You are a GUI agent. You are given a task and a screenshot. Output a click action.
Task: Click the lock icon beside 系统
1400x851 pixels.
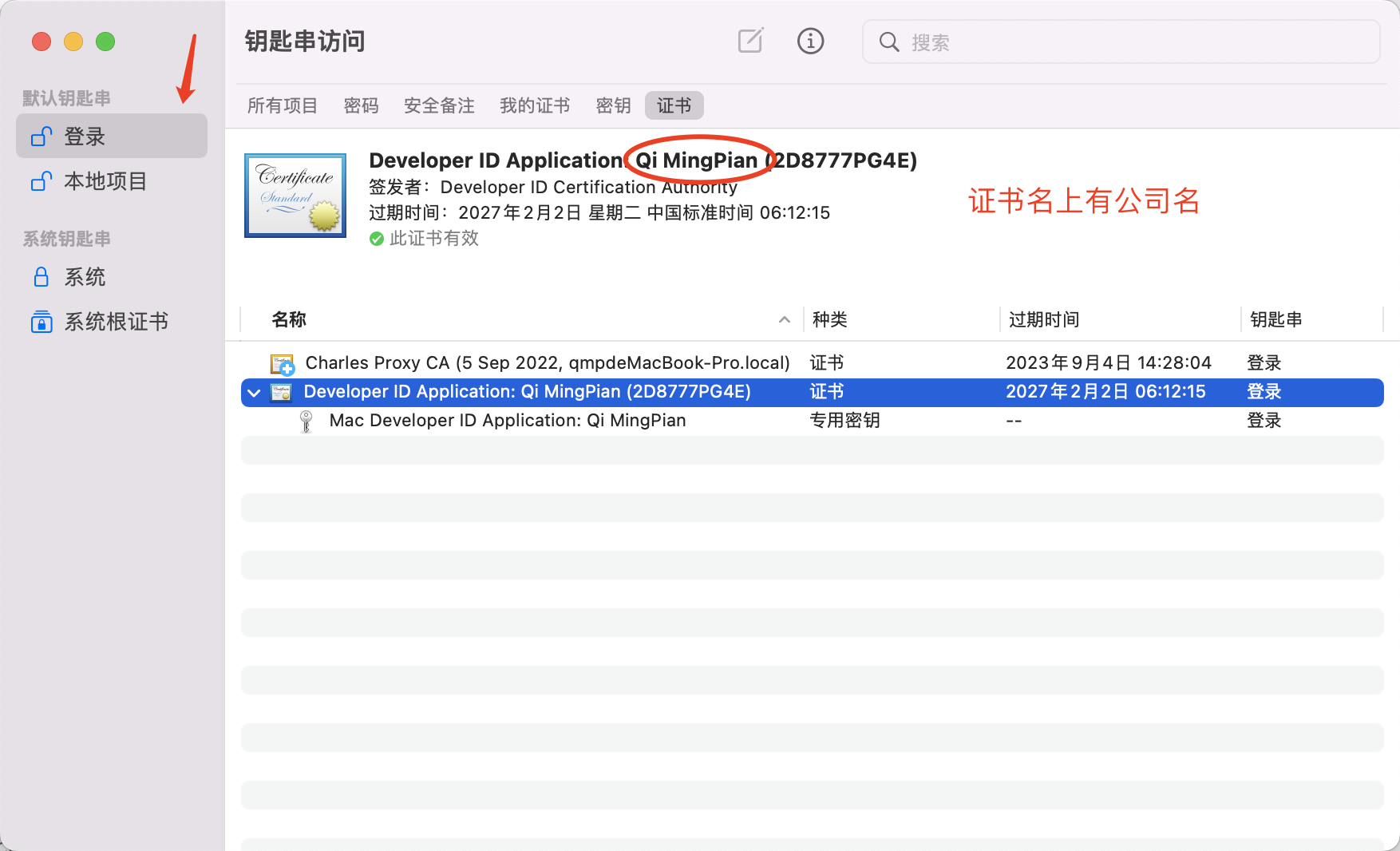42,277
